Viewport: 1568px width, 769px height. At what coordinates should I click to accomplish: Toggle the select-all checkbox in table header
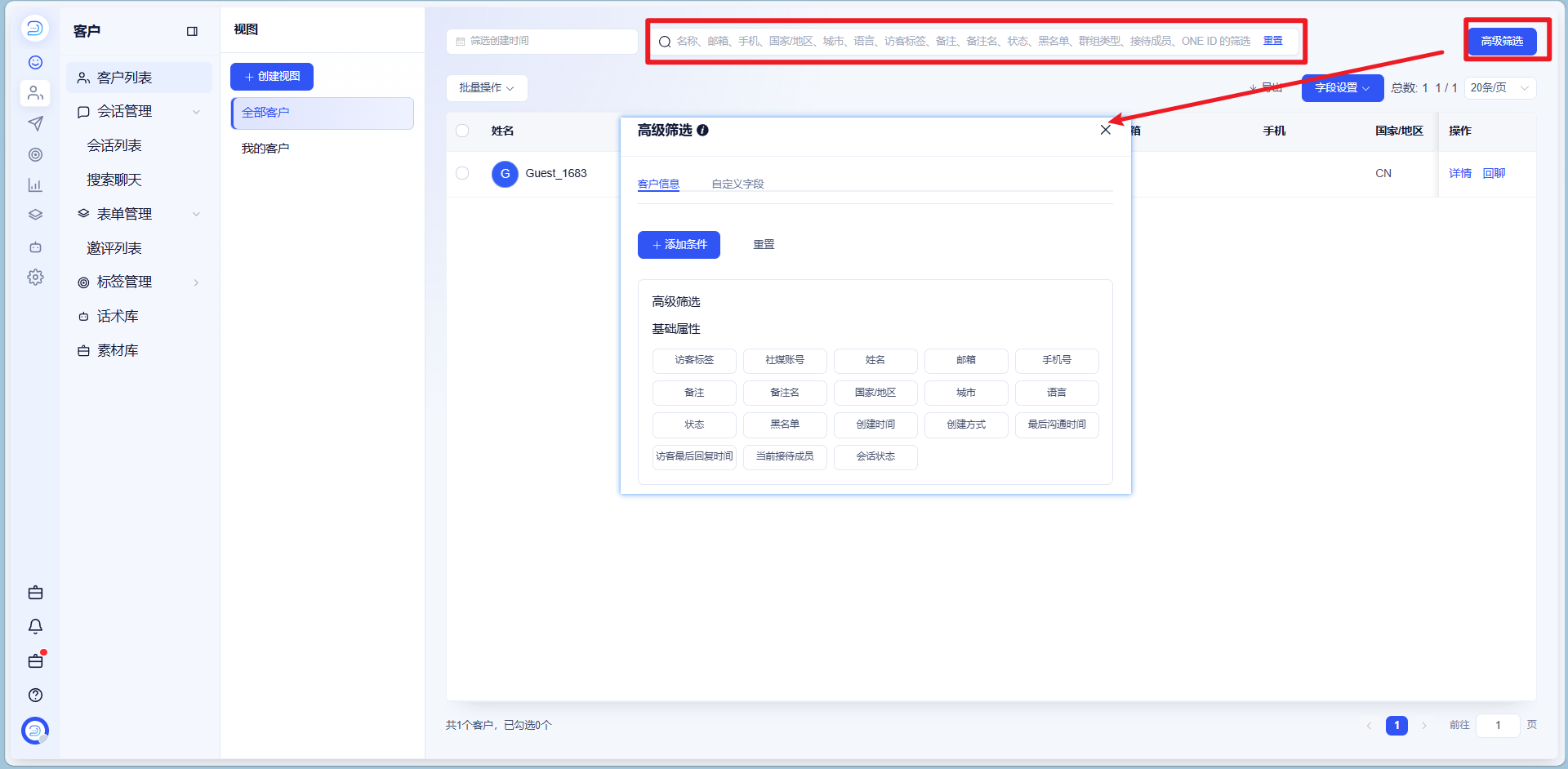(x=462, y=131)
